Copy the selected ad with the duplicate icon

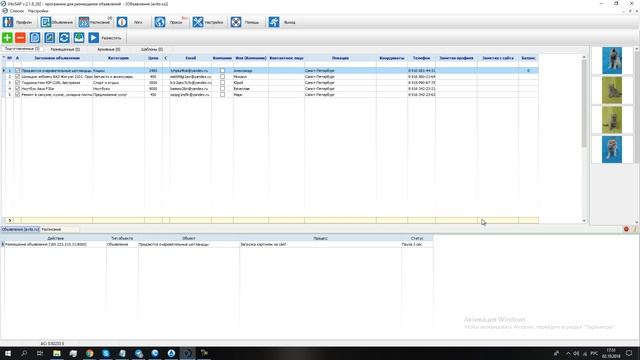tap(35, 38)
